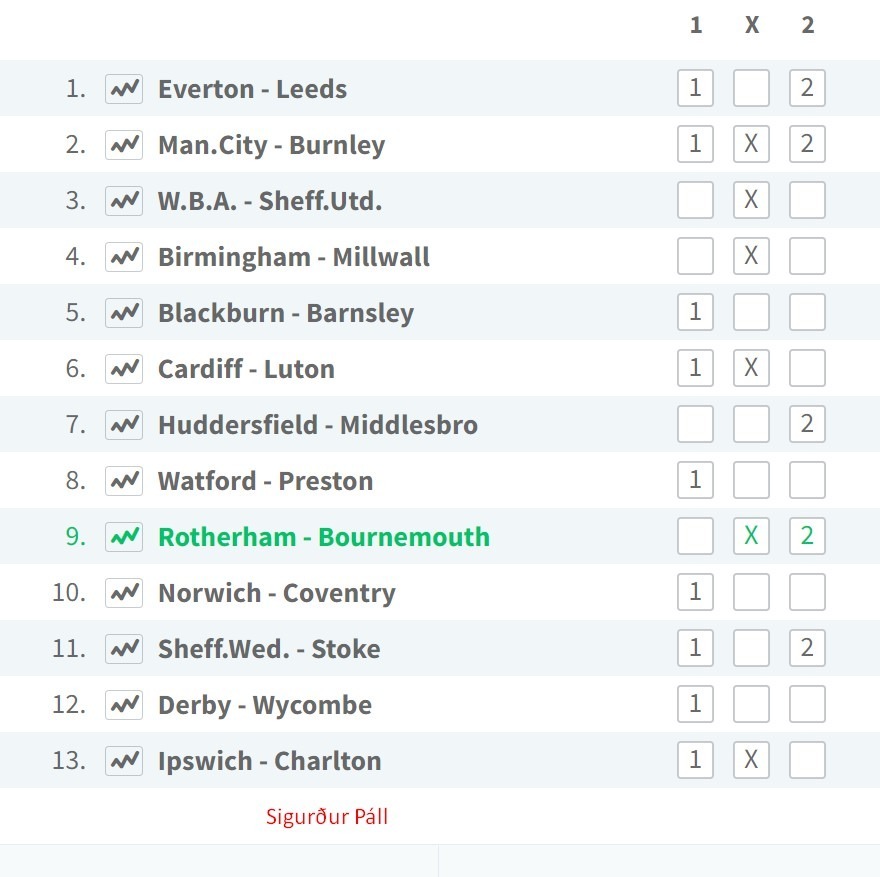Toggle the 1 box for W.B.A. - Sheff.Utd.
This screenshot has height=877, width=880.
[x=695, y=200]
